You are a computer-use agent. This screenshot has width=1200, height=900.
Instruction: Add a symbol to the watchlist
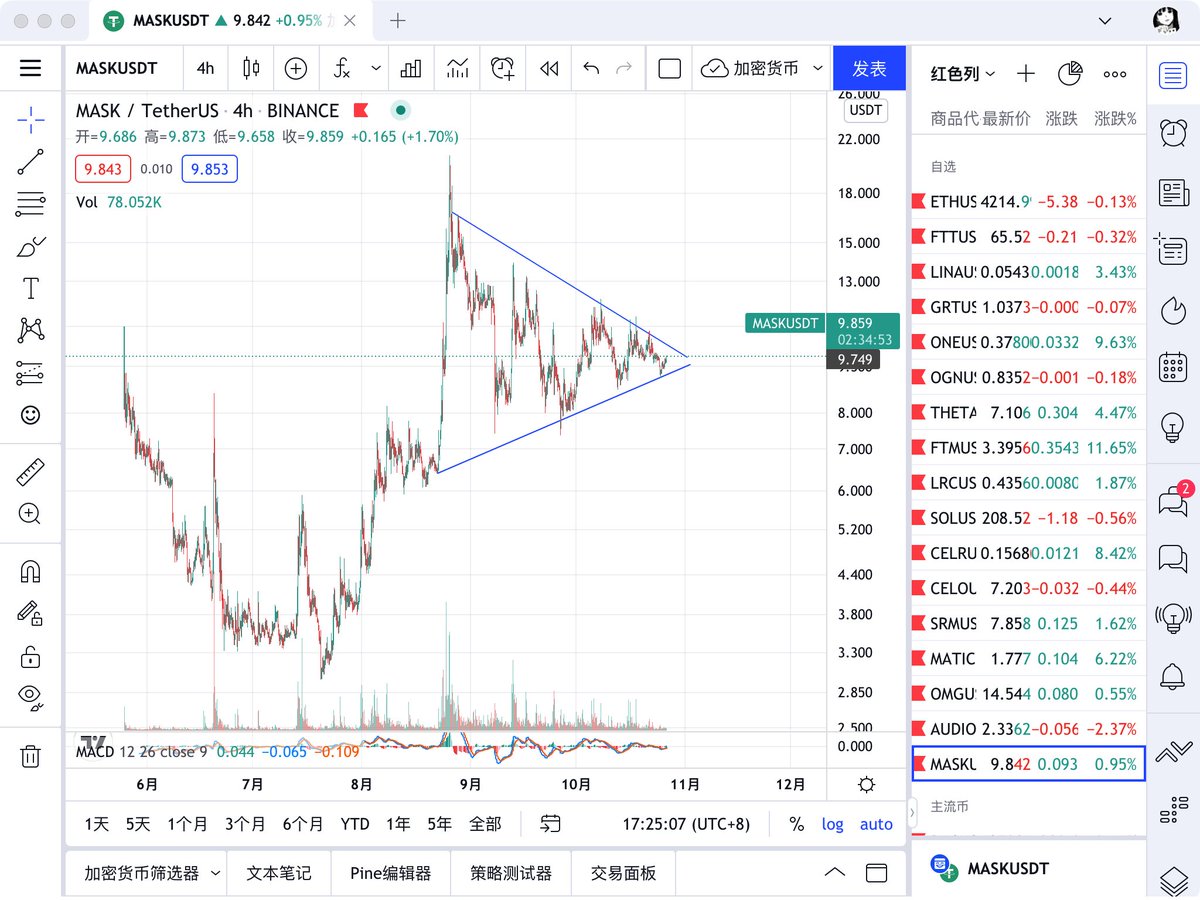(x=1026, y=73)
